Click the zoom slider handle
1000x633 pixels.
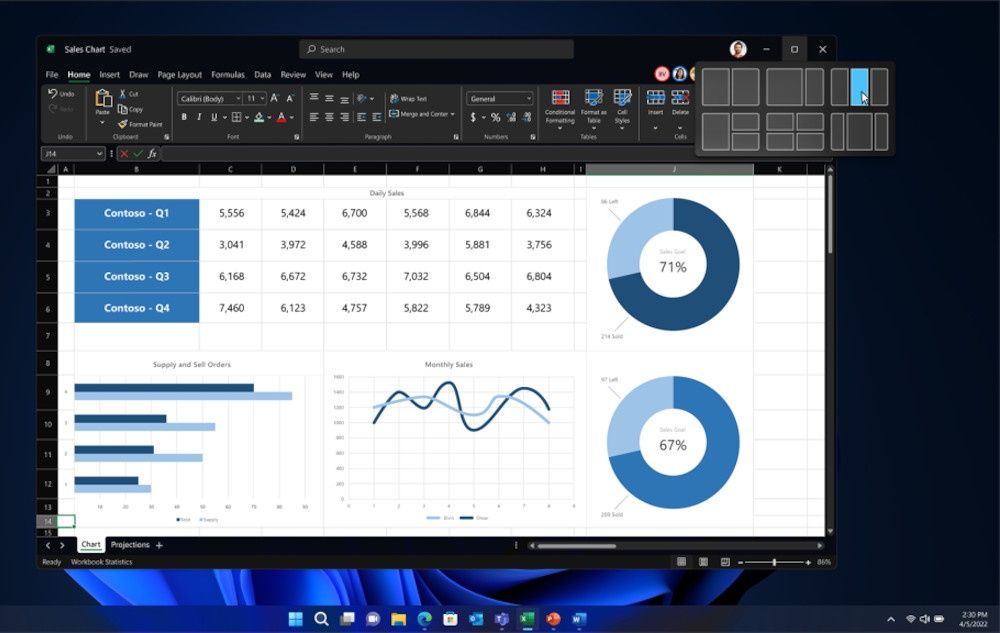tap(774, 562)
